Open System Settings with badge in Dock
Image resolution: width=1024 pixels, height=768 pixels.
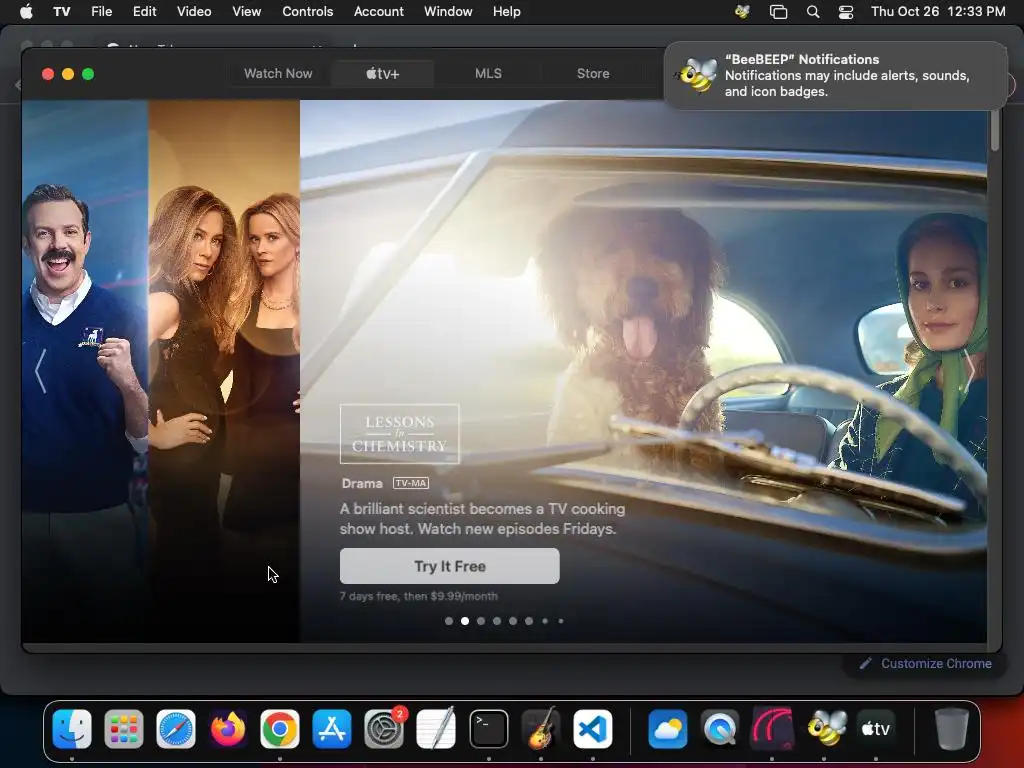pyautogui.click(x=384, y=728)
